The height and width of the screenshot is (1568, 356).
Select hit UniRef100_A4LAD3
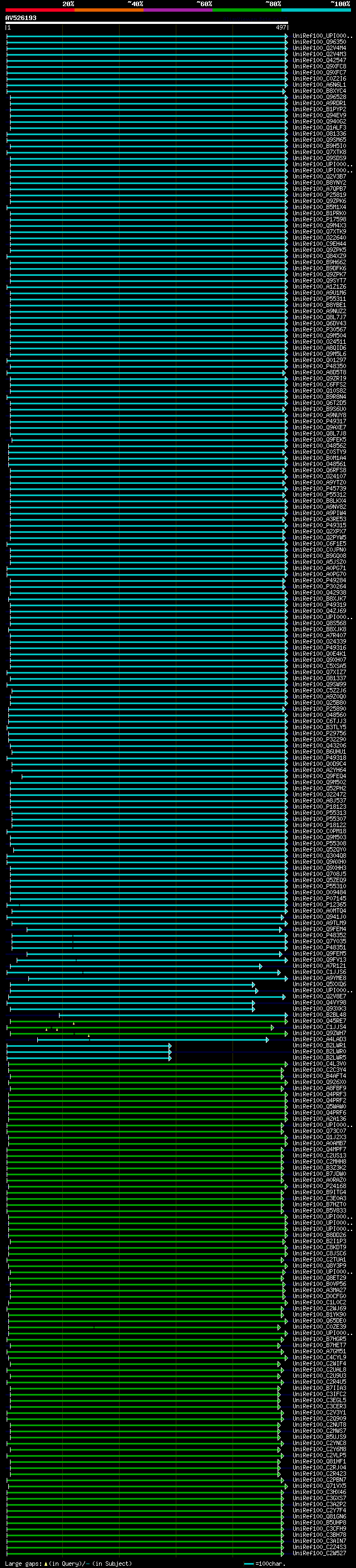319,1039
